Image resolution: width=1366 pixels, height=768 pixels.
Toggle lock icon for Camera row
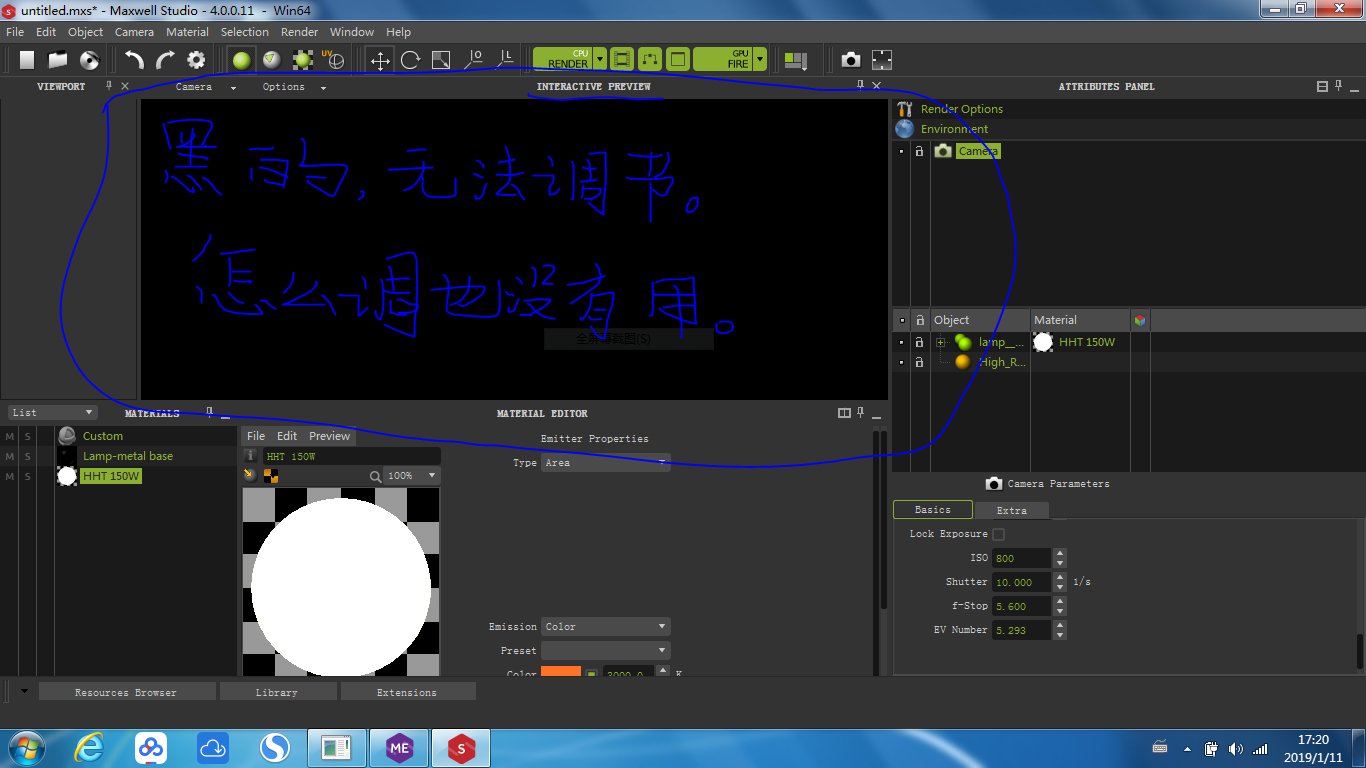919,151
